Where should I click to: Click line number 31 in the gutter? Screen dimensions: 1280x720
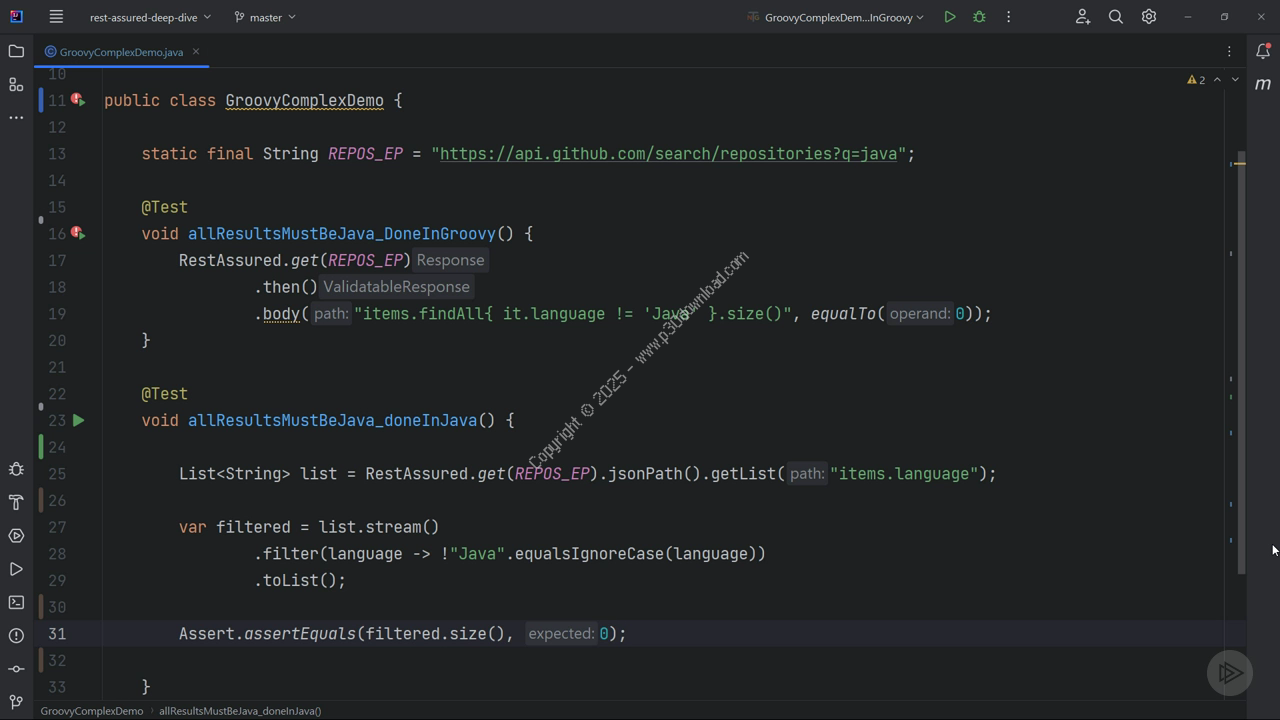point(56,634)
